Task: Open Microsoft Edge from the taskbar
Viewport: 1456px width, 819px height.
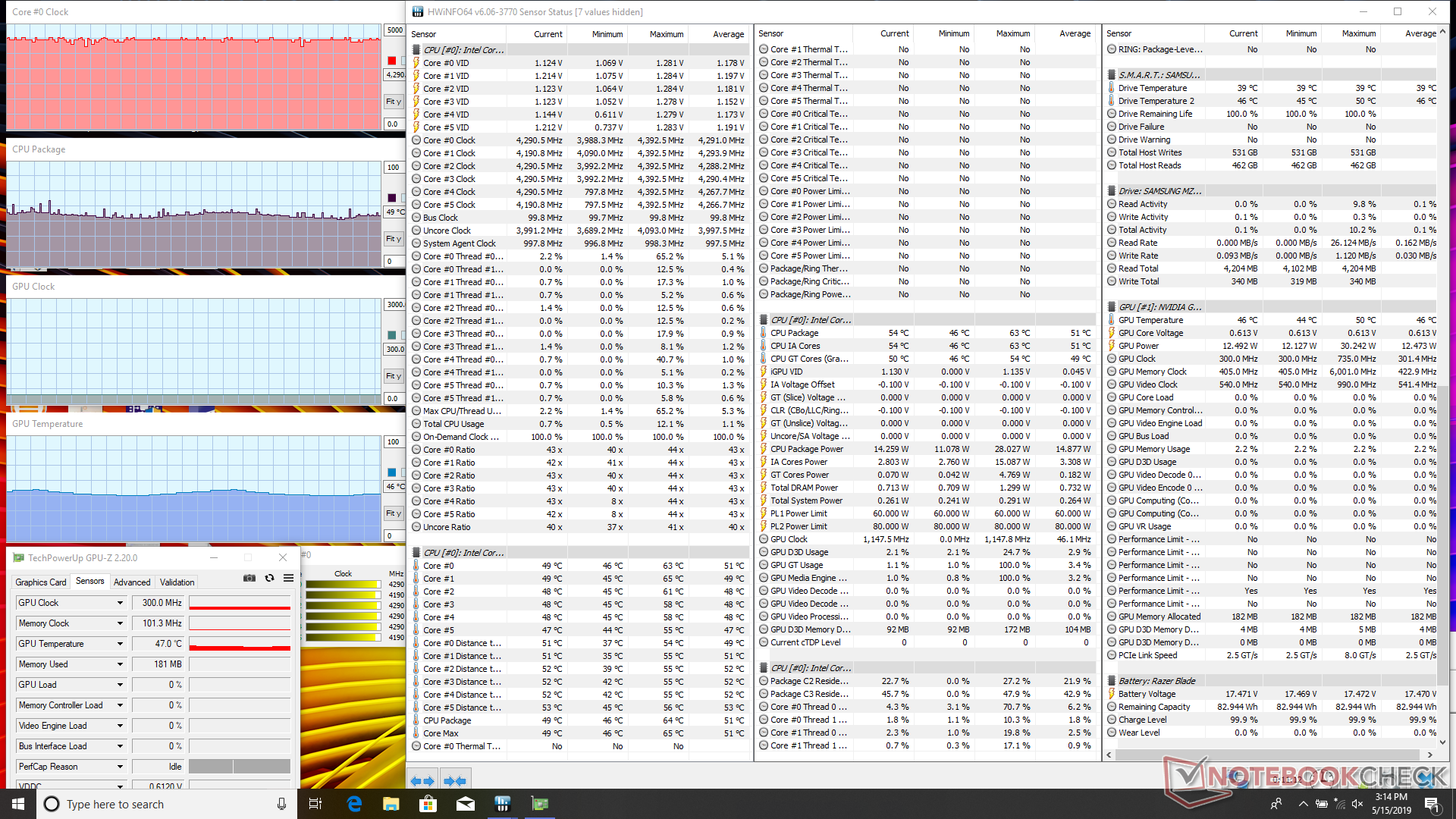Action: [354, 804]
